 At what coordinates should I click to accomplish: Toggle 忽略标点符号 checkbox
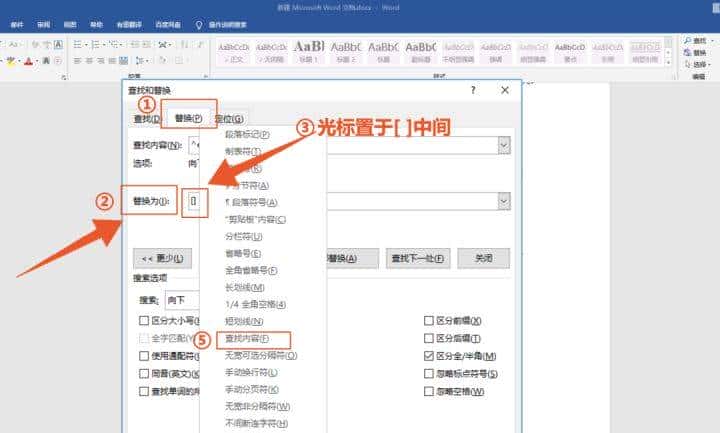coord(428,374)
